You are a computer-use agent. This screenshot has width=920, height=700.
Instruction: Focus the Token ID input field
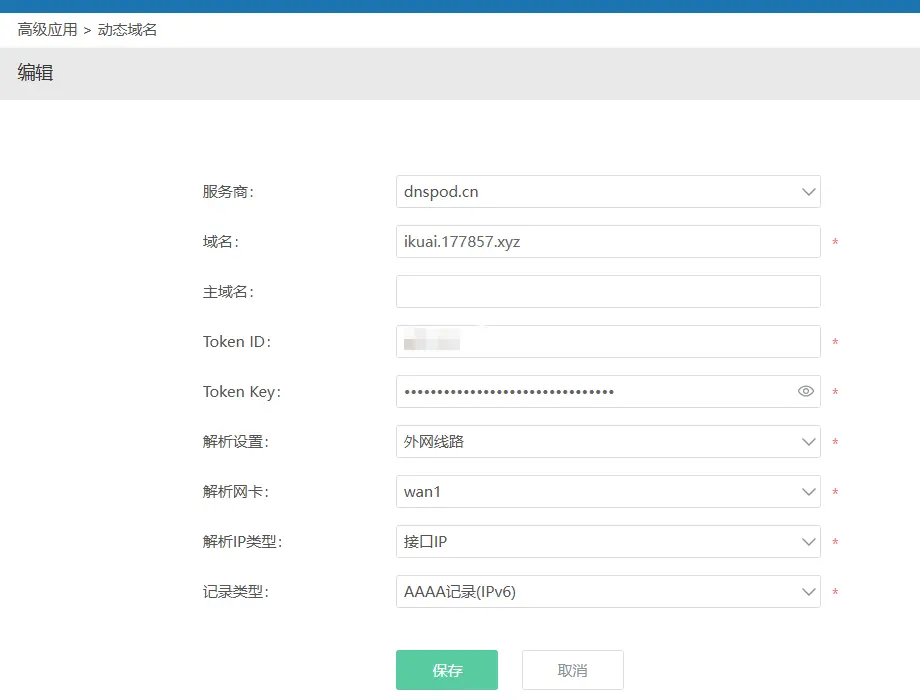click(608, 341)
